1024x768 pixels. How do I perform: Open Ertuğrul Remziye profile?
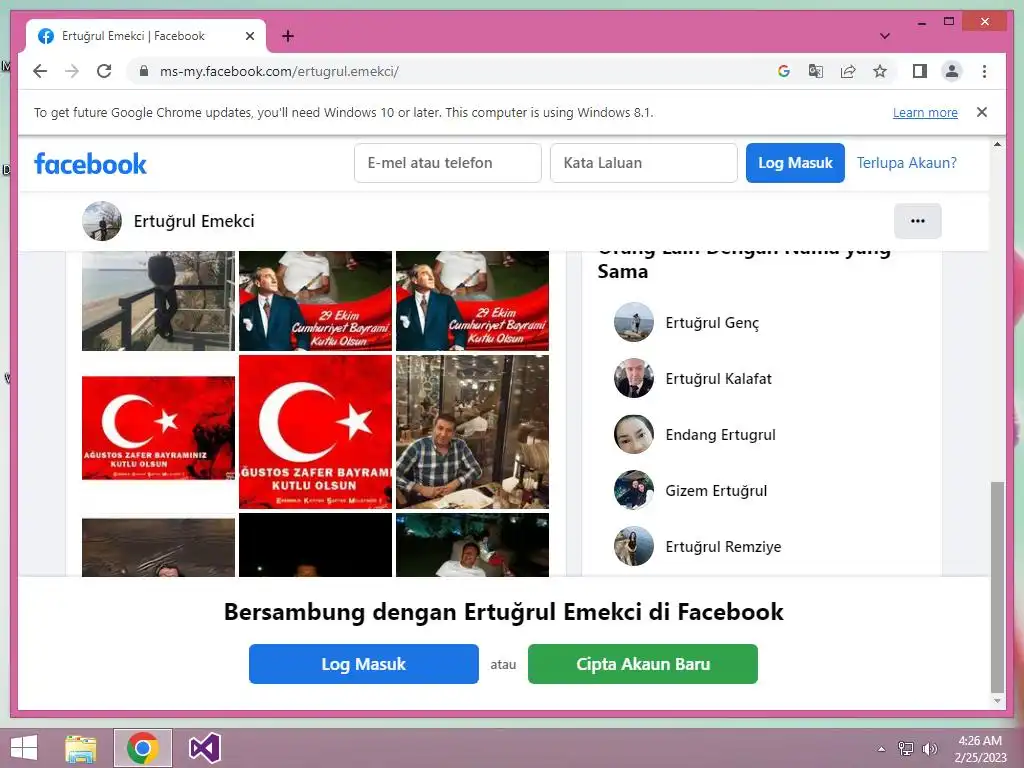(723, 547)
